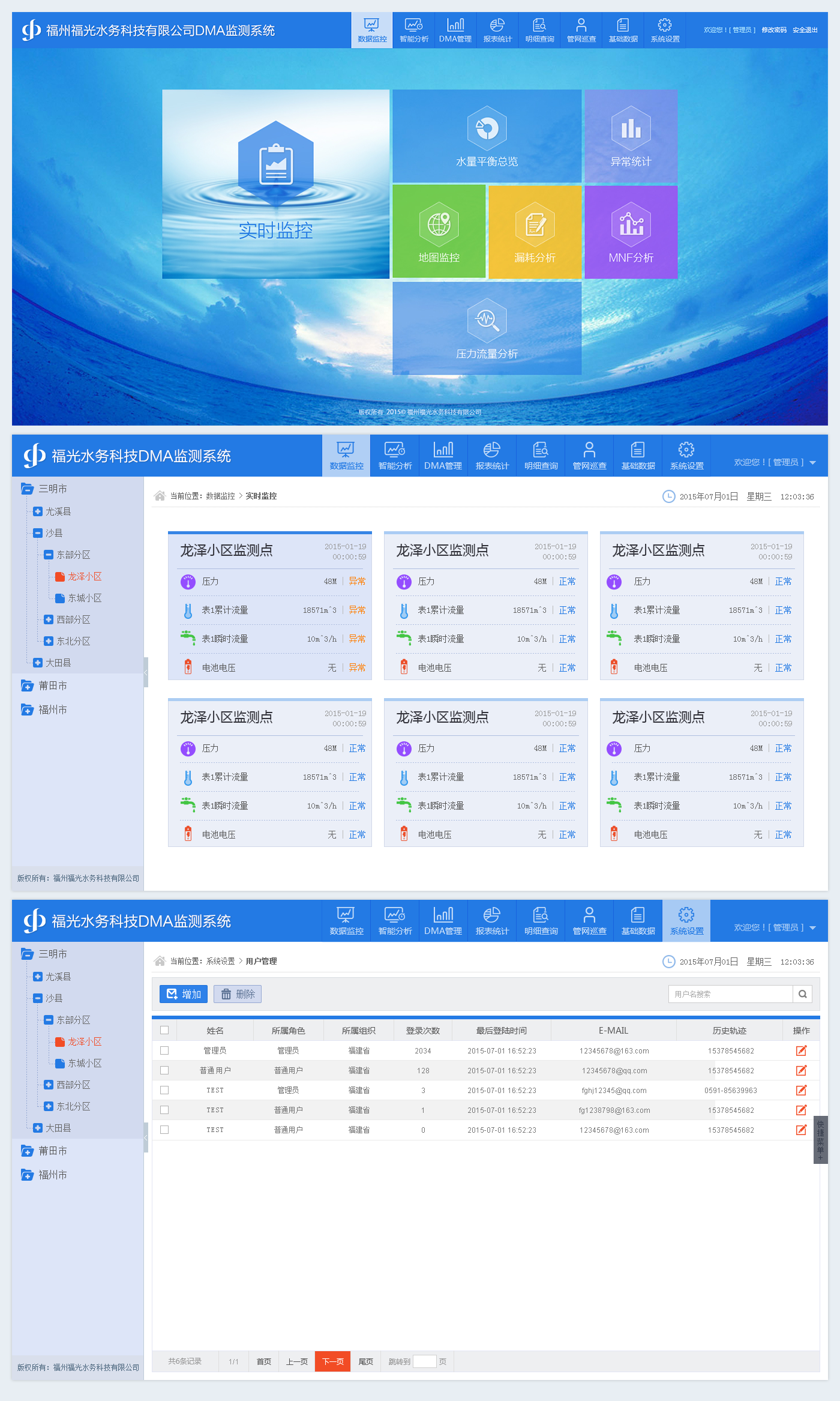Open the 地图监控 globe tile

click(x=439, y=232)
